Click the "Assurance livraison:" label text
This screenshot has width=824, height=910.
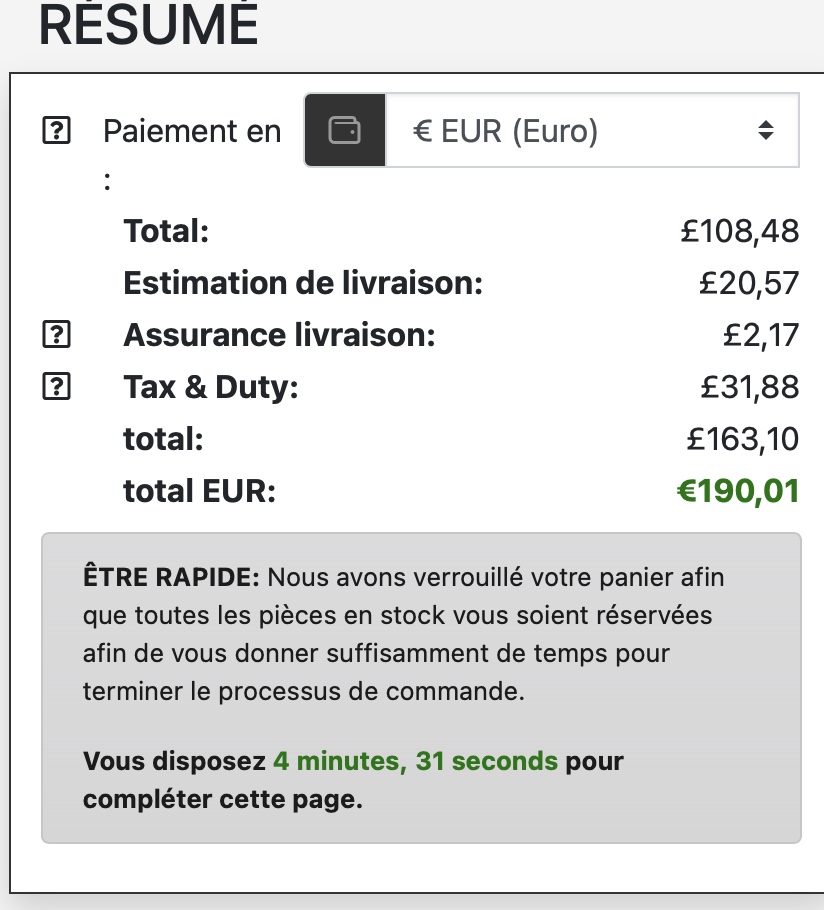point(279,336)
